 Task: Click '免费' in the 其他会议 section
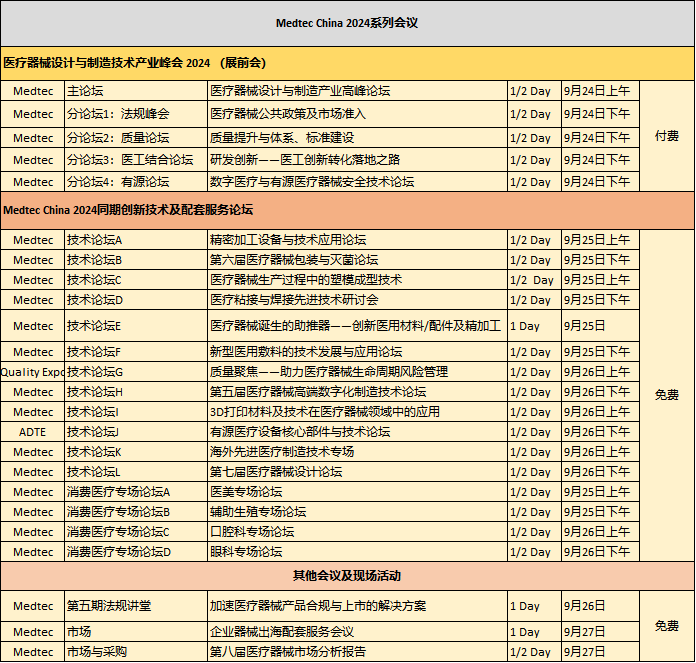pyautogui.click(x=667, y=626)
